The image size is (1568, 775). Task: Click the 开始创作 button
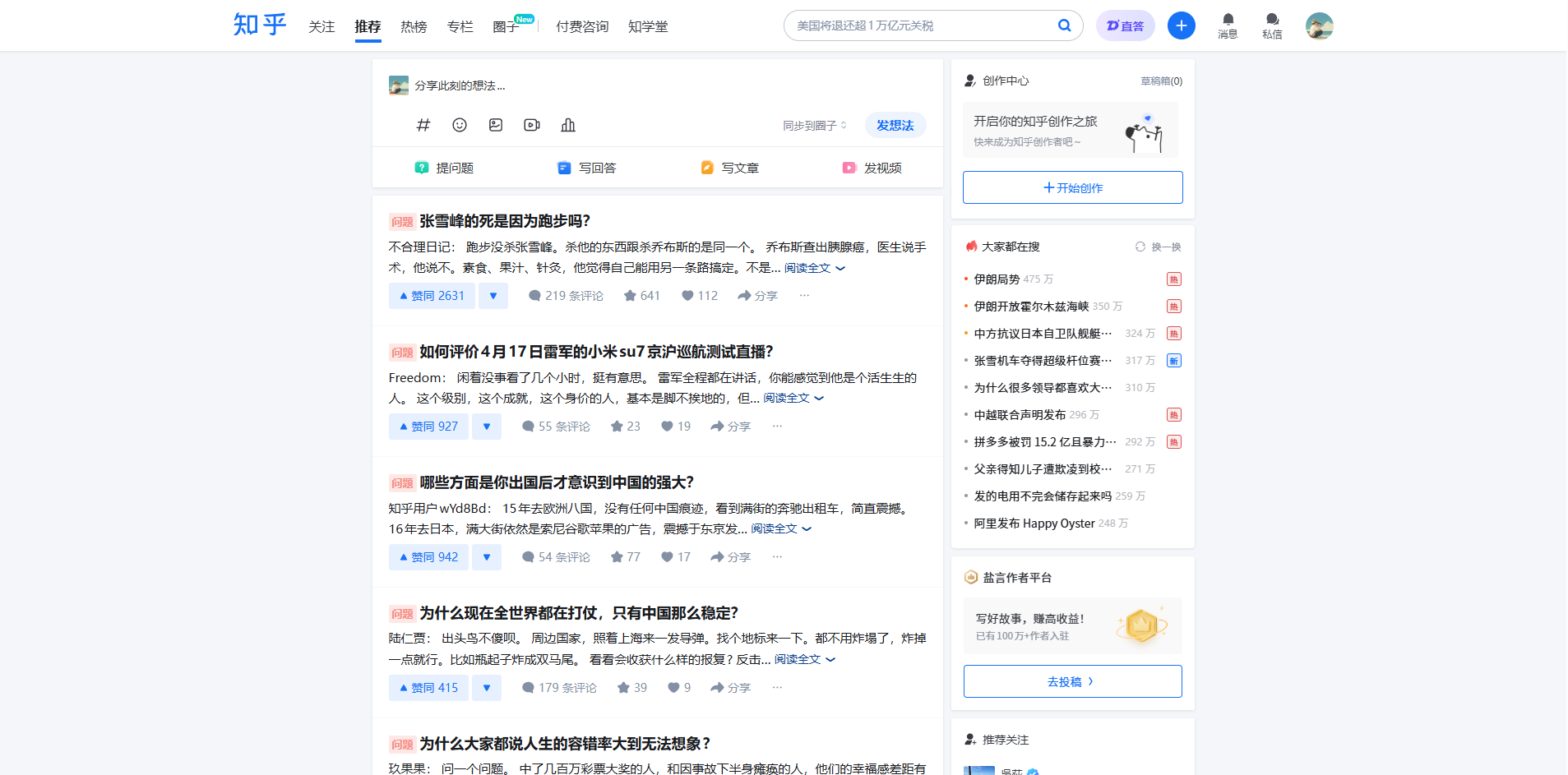1071,187
